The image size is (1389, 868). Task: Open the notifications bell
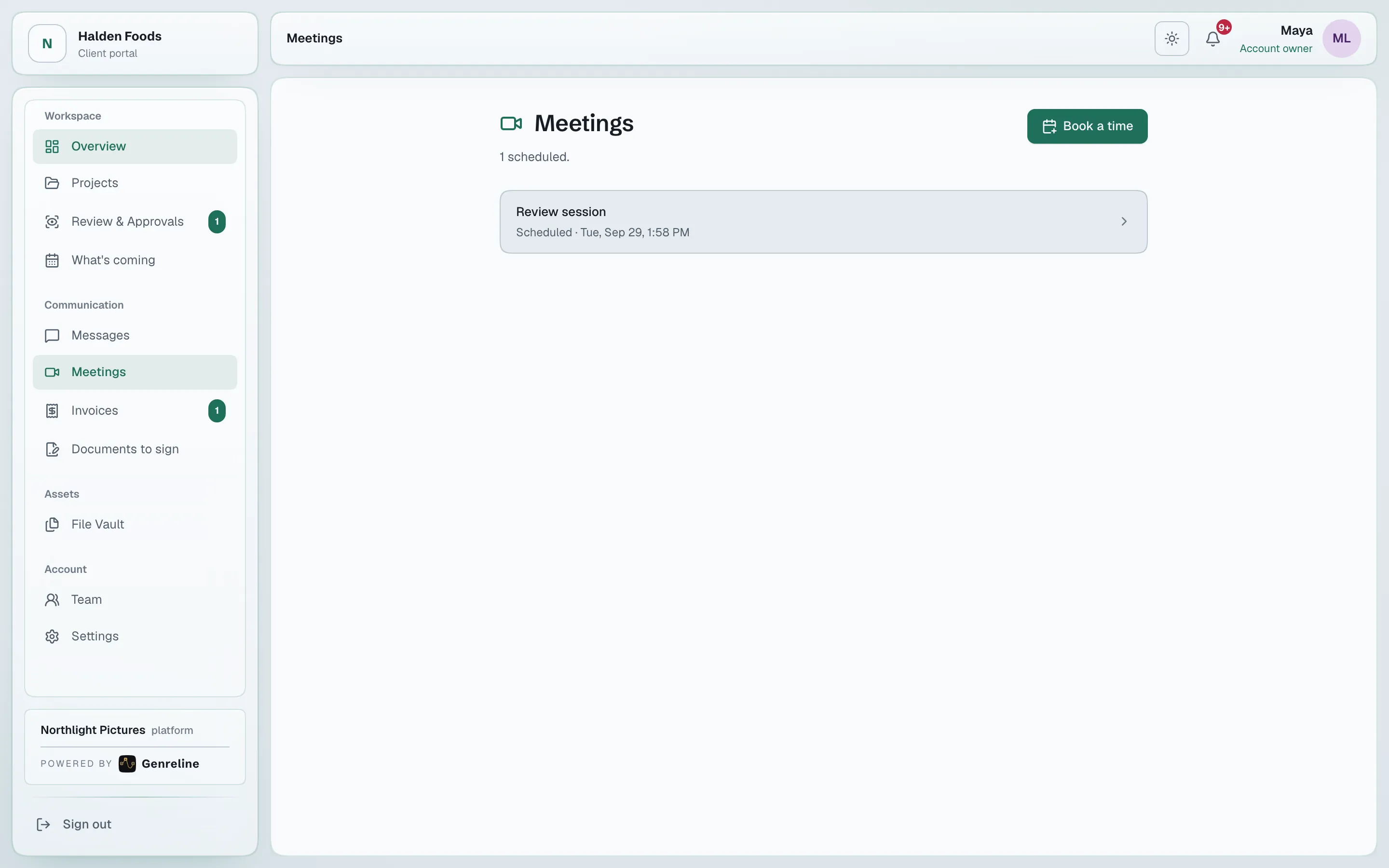click(1213, 39)
